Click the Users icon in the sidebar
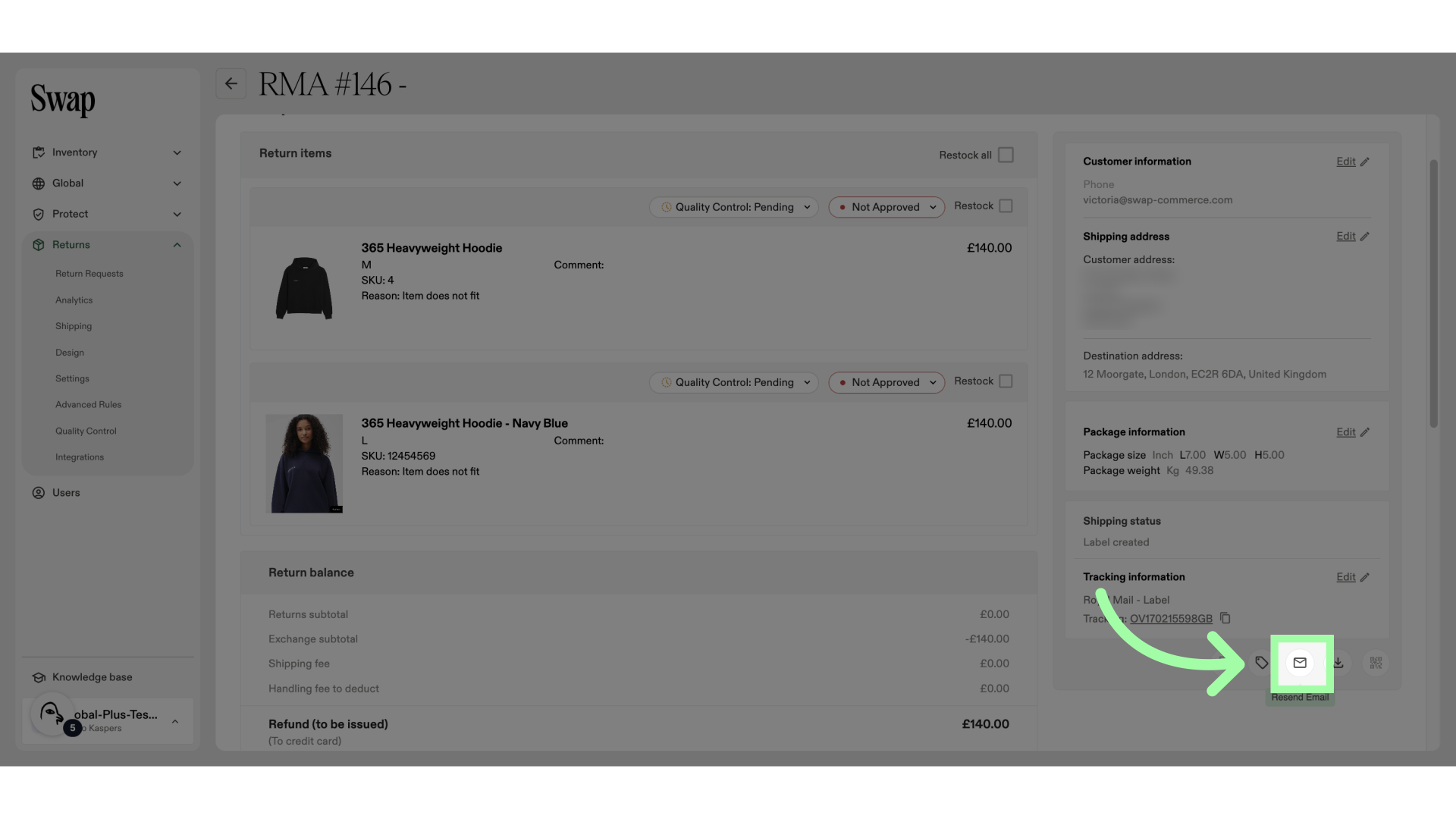This screenshot has width=1456, height=819. coord(39,493)
